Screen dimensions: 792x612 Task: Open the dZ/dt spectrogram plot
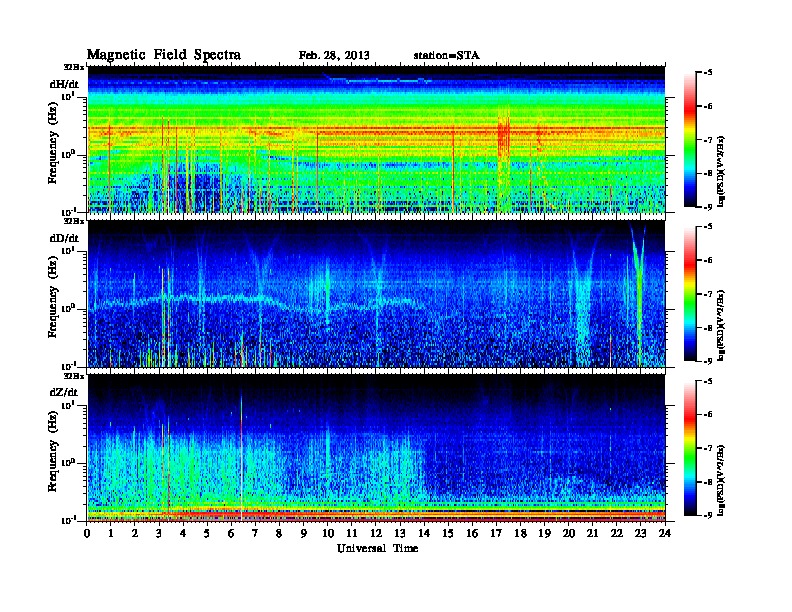pyautogui.click(x=376, y=448)
